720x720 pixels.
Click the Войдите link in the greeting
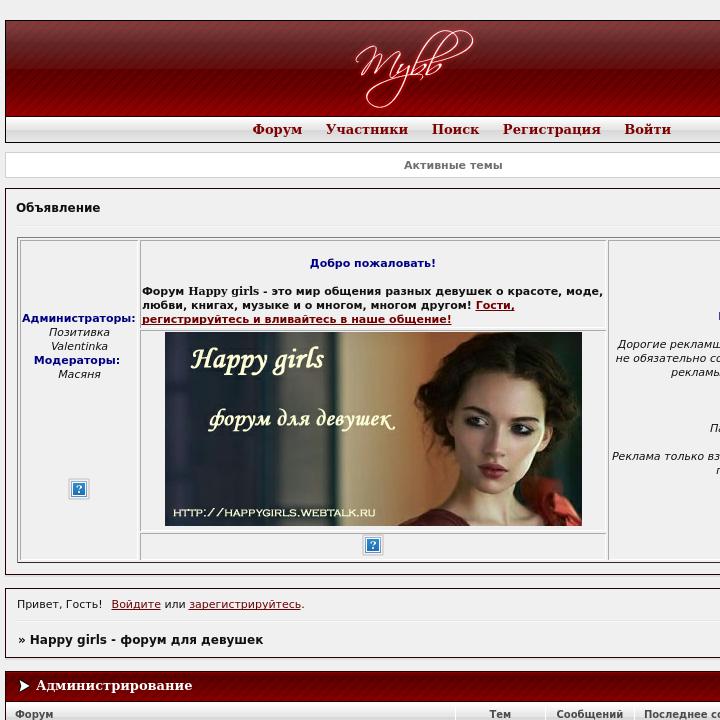(136, 604)
